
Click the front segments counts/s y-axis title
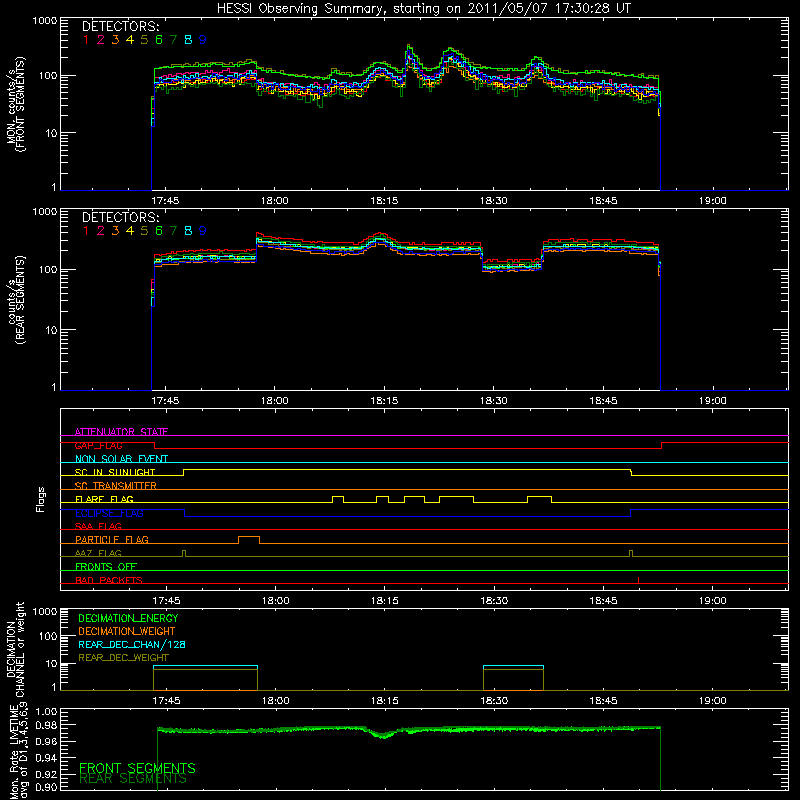pyautogui.click(x=15, y=104)
